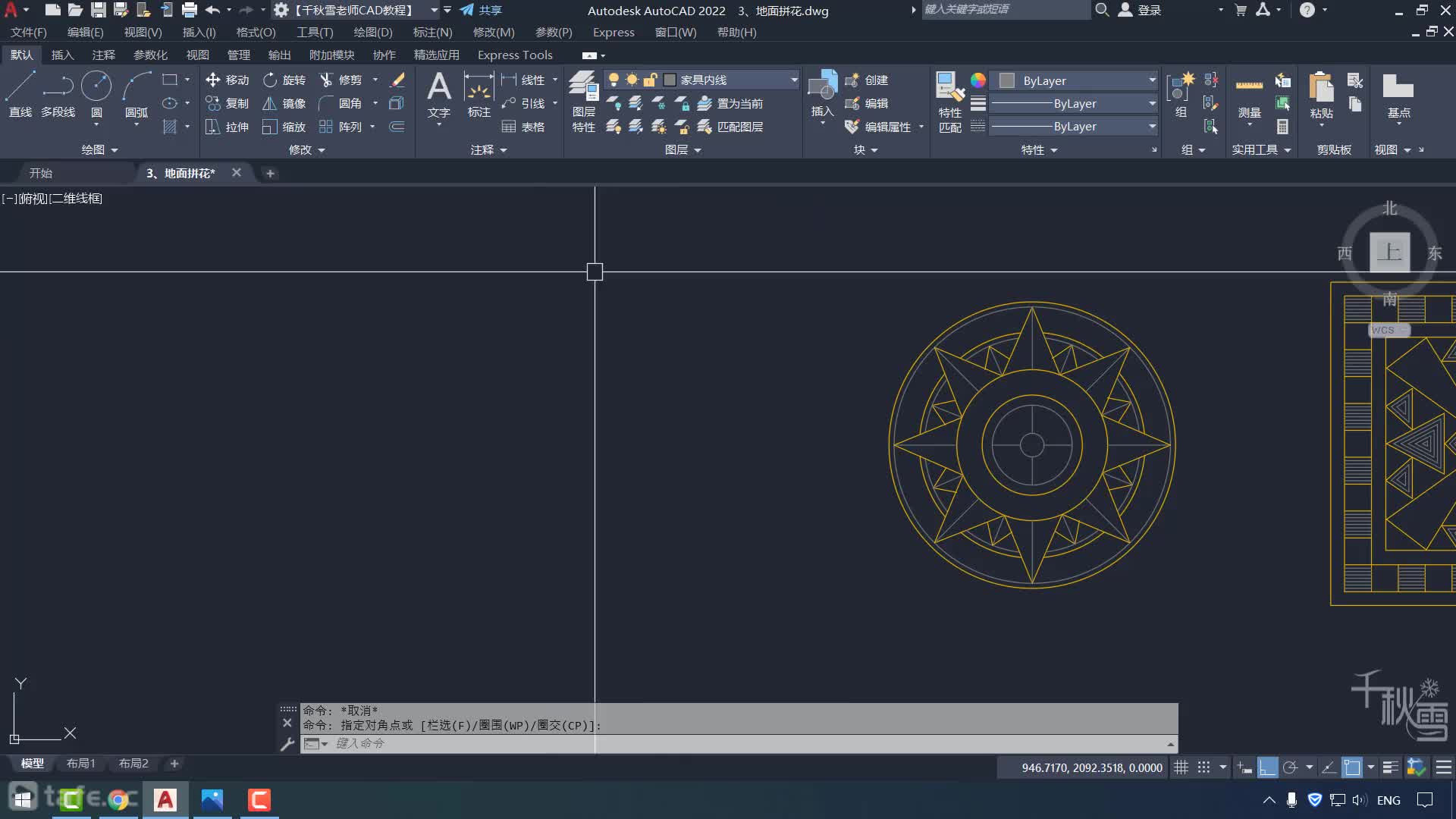Expand the 绘图 (Draw) panel
The height and width of the screenshot is (819, 1456).
pos(99,149)
